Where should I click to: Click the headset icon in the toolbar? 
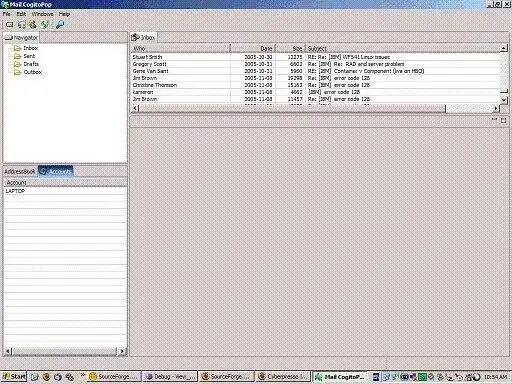click(x=22, y=24)
